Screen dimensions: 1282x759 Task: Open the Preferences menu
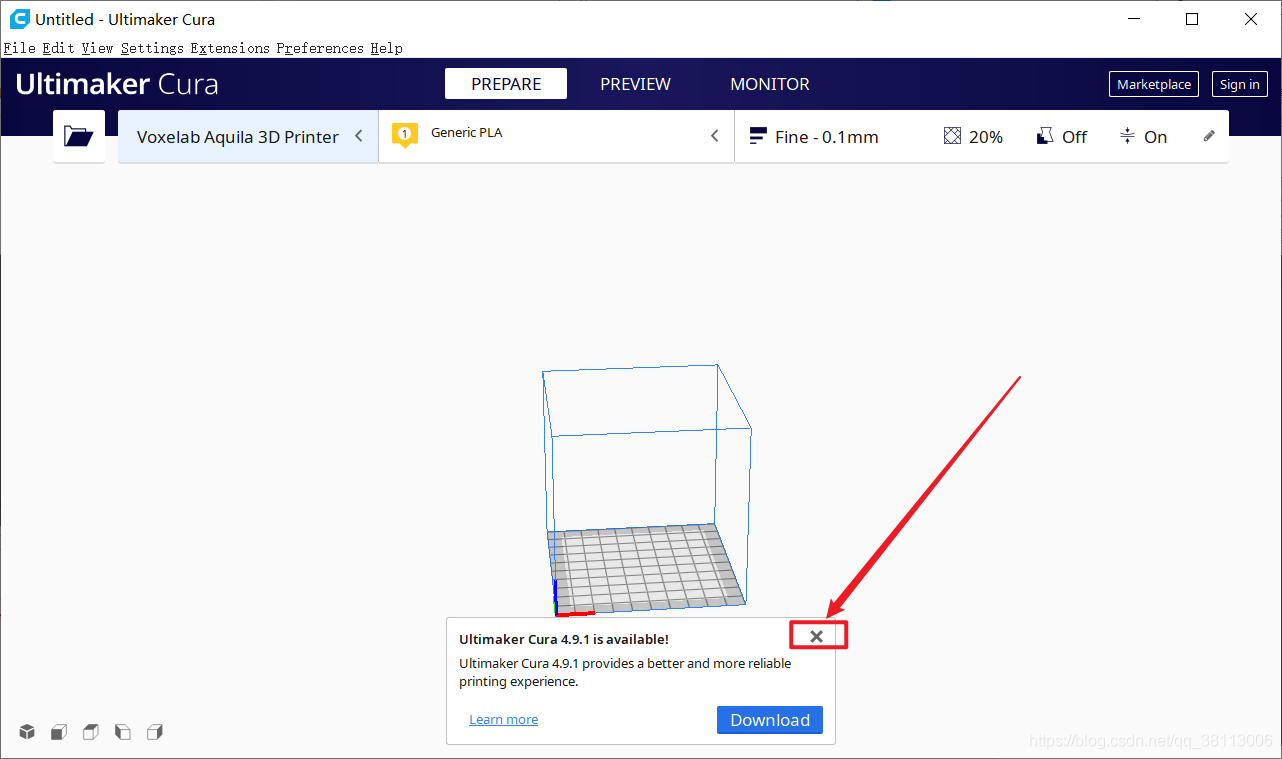[320, 48]
